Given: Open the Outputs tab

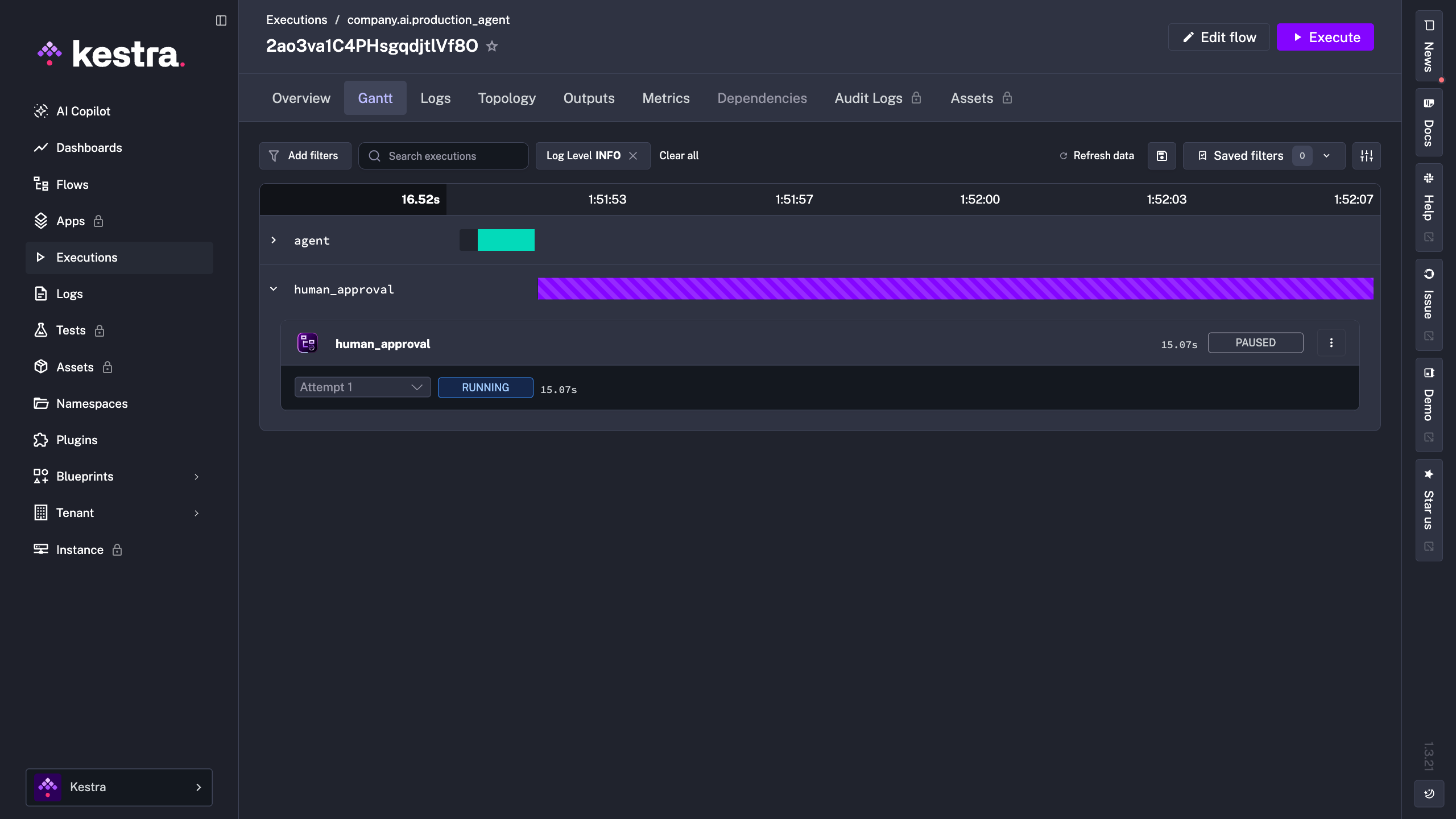Looking at the screenshot, I should [589, 98].
